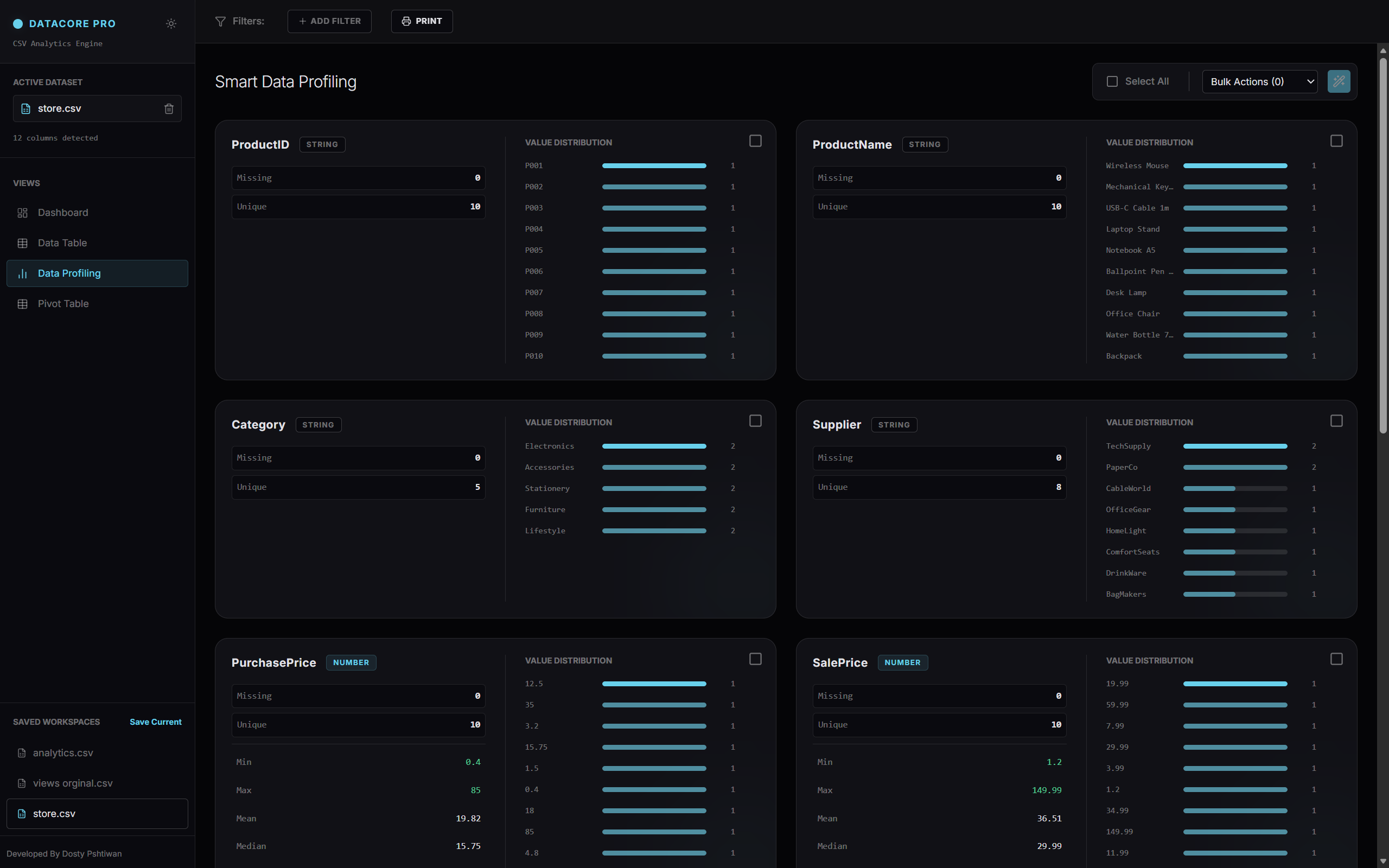This screenshot has width=1389, height=868.
Task: Click the Electronics distribution bar
Action: point(654,446)
